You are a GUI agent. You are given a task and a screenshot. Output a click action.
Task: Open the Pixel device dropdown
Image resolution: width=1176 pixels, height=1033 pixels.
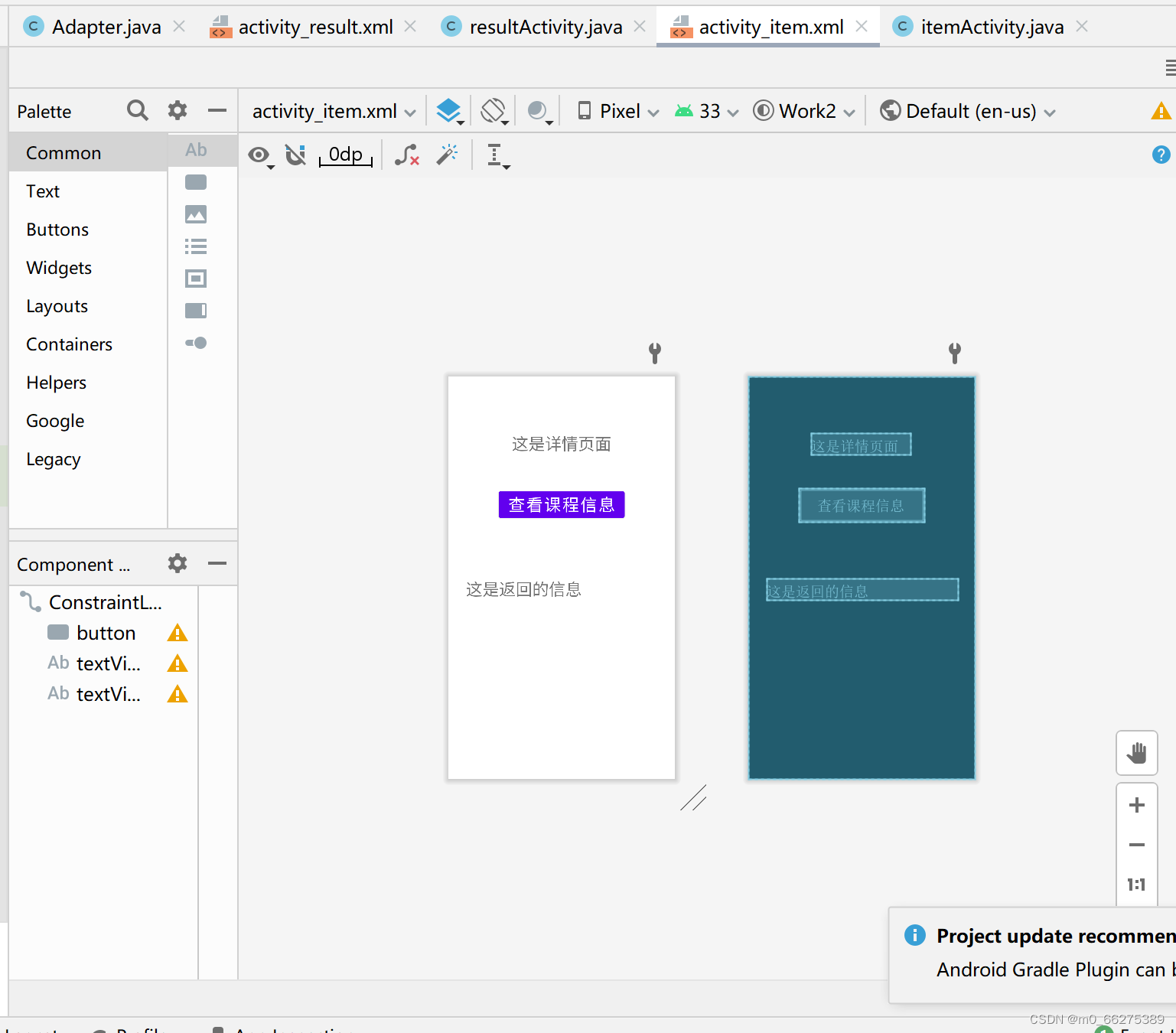617,111
